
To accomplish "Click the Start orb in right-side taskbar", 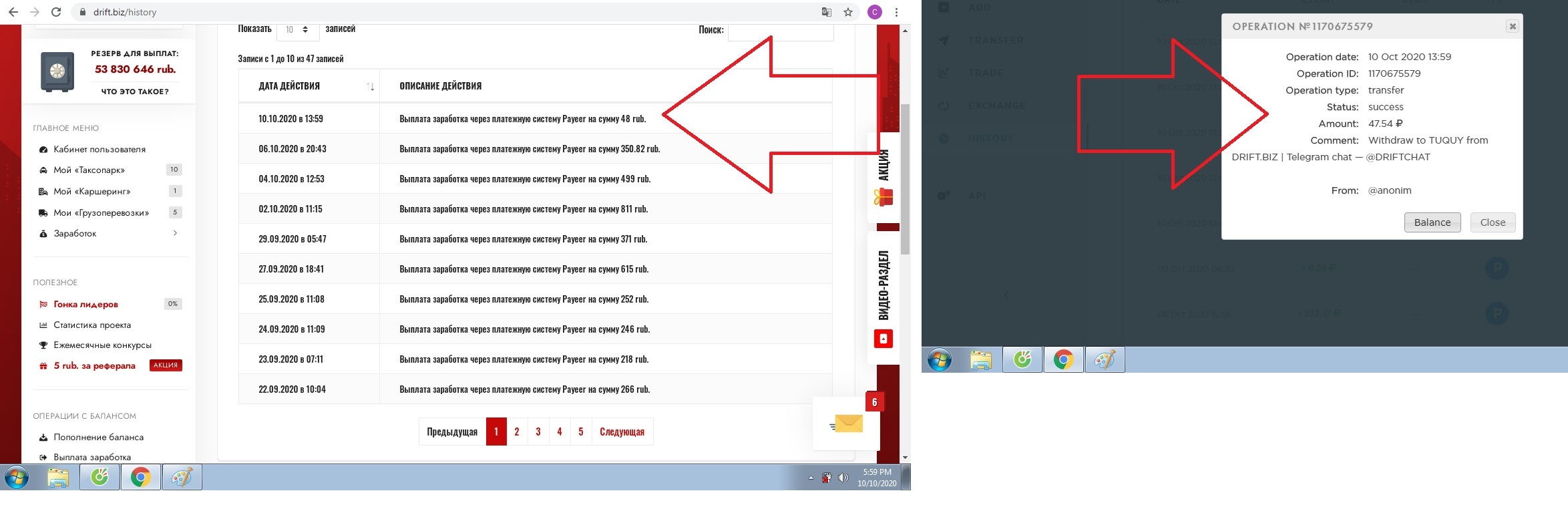I will 940,360.
